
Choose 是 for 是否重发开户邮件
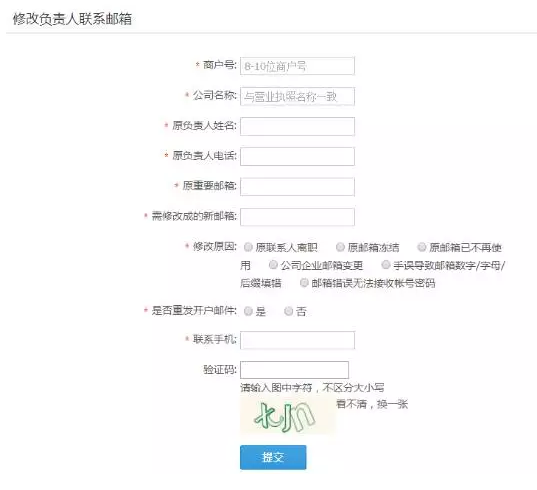[x=248, y=311]
